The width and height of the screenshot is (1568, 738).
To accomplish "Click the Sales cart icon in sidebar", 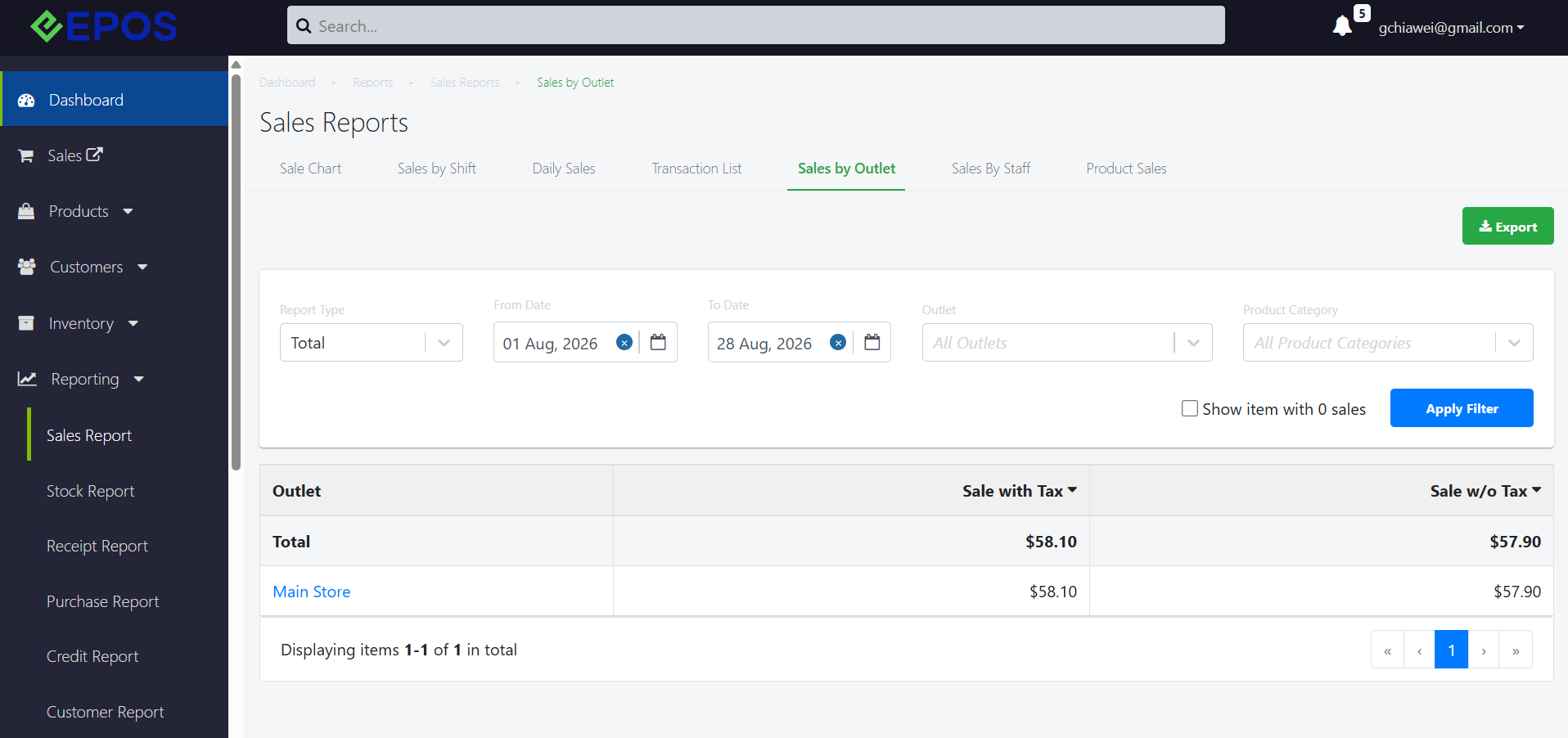I will click(x=26, y=155).
